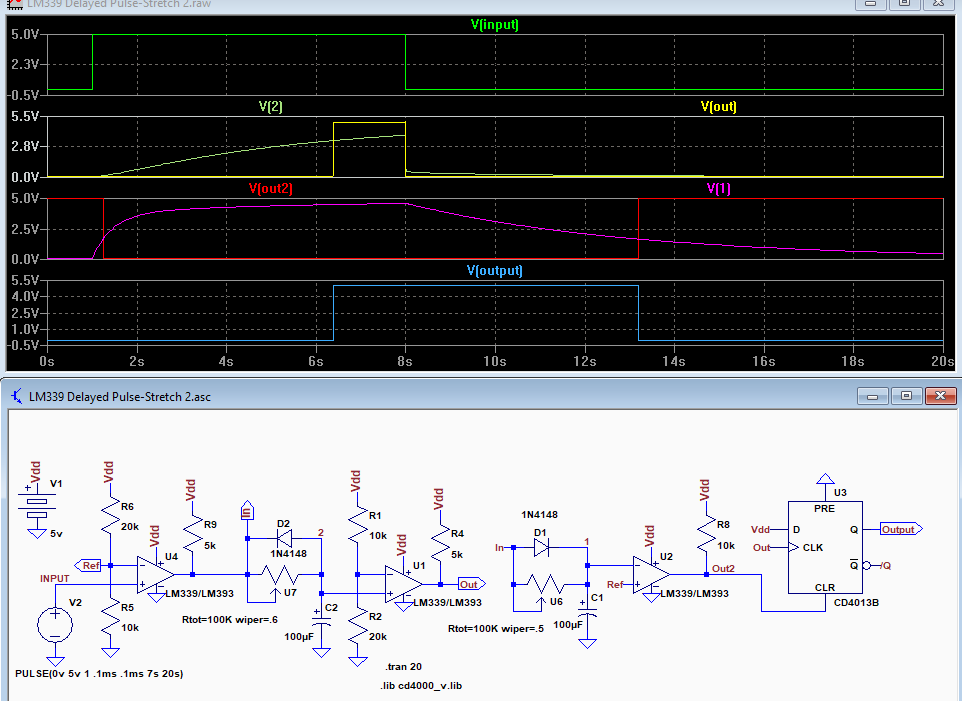Select the U3 CD4013B flip-flop

(825, 548)
